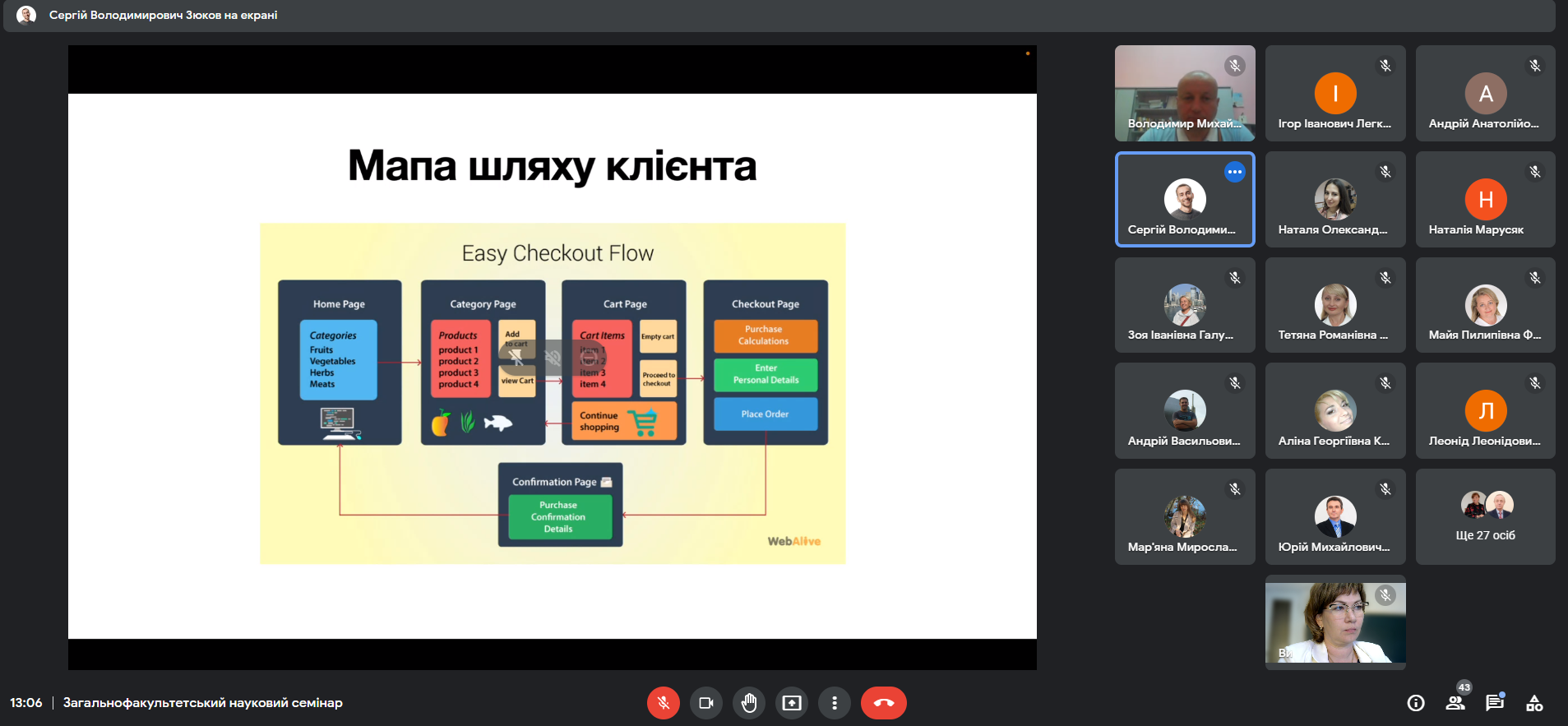Open activities shapes icon
The image size is (1568, 726).
pyautogui.click(x=1534, y=703)
